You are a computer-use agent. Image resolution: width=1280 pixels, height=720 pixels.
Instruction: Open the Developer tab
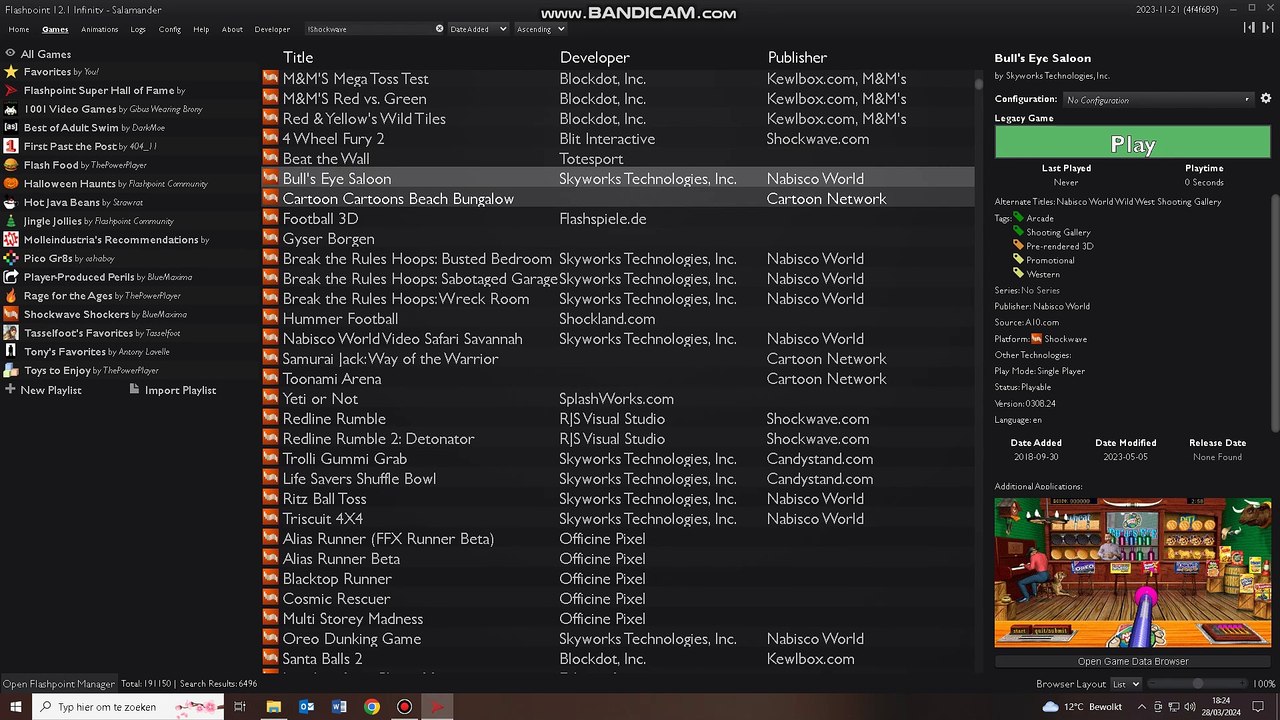coord(272,29)
